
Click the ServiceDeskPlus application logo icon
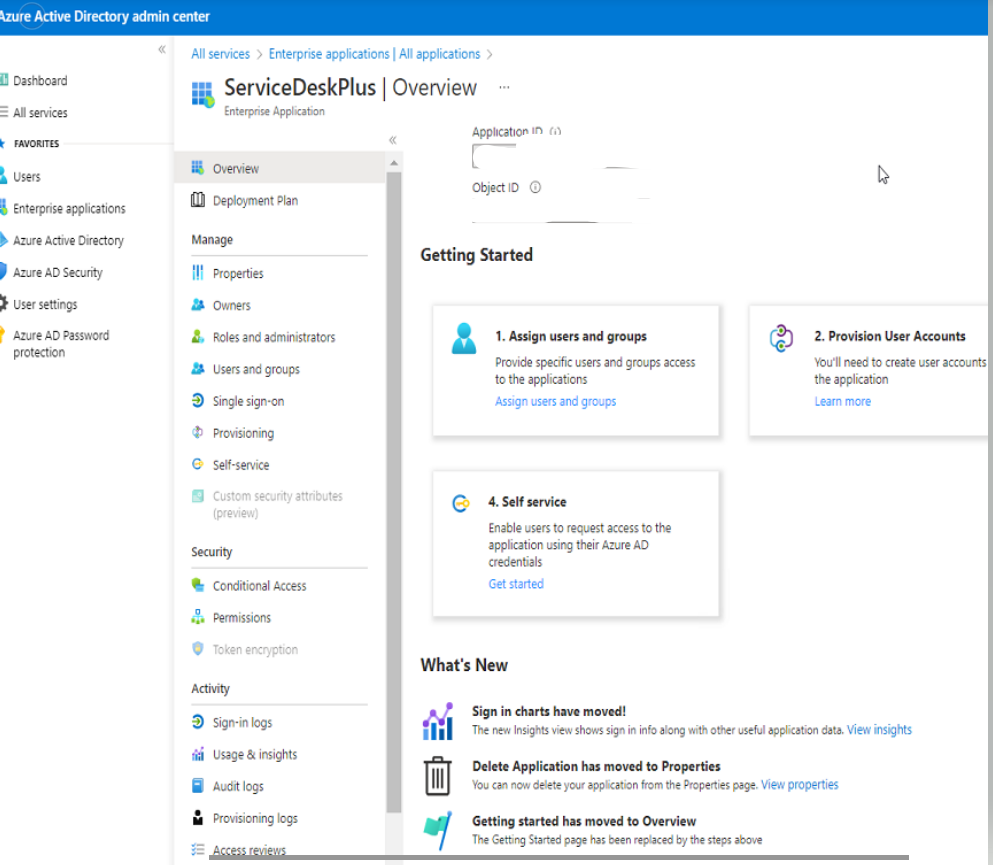[x=203, y=95]
